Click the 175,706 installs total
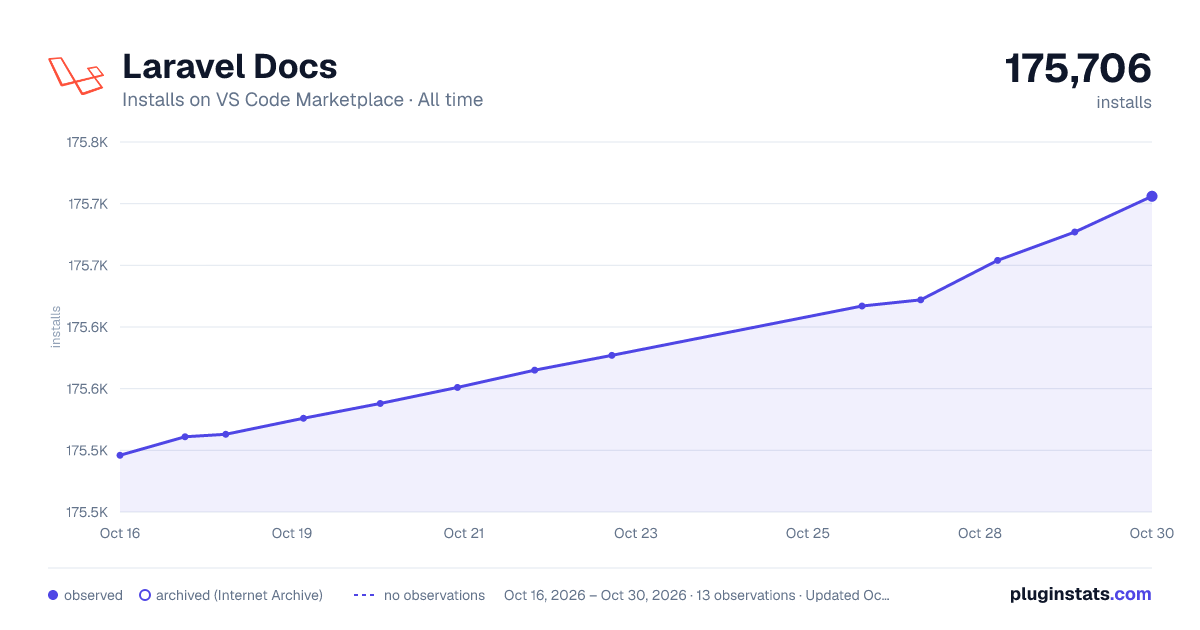The height and width of the screenshot is (630, 1200). pyautogui.click(x=1078, y=69)
